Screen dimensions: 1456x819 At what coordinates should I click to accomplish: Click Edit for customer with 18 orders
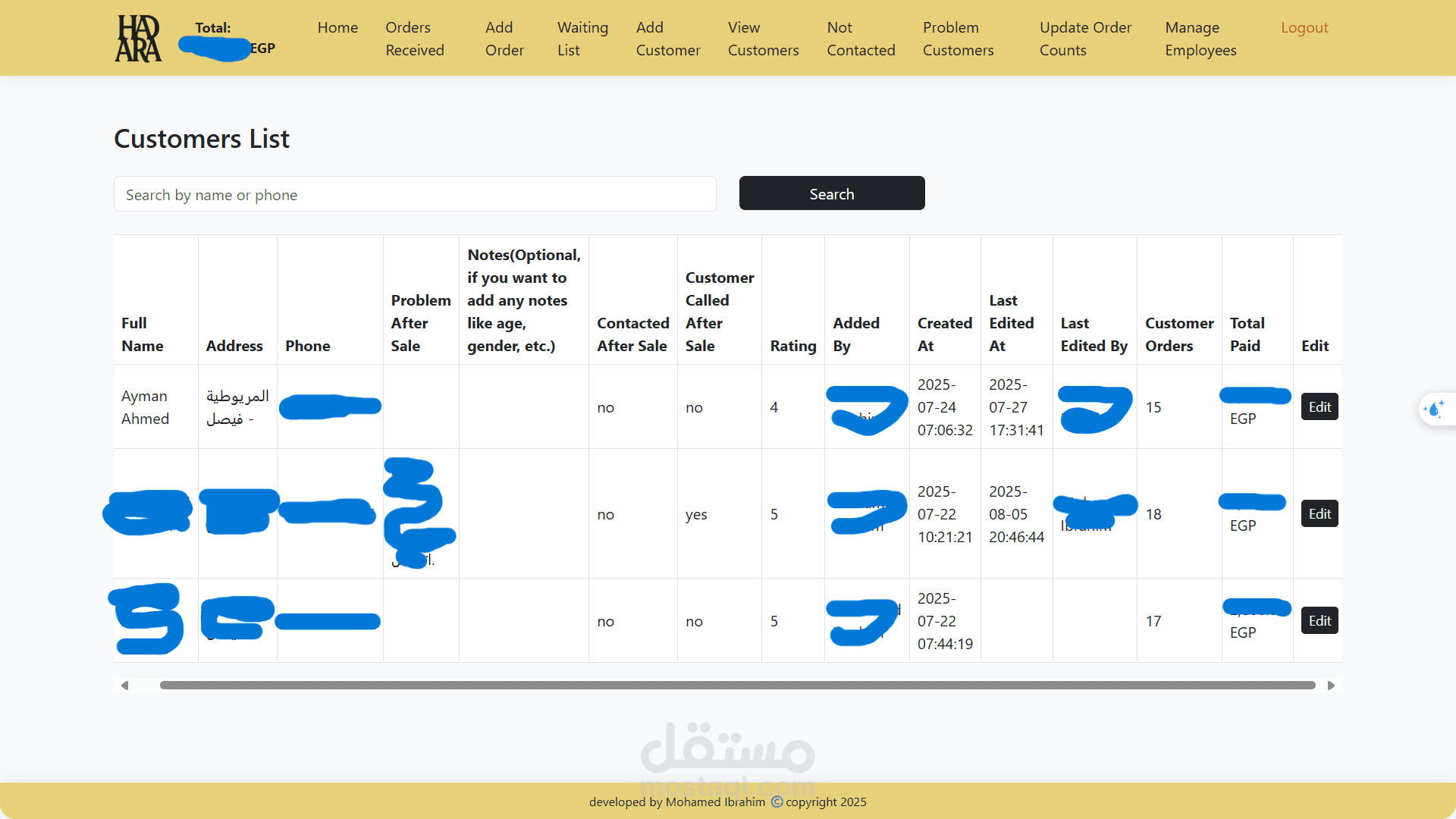(1319, 514)
